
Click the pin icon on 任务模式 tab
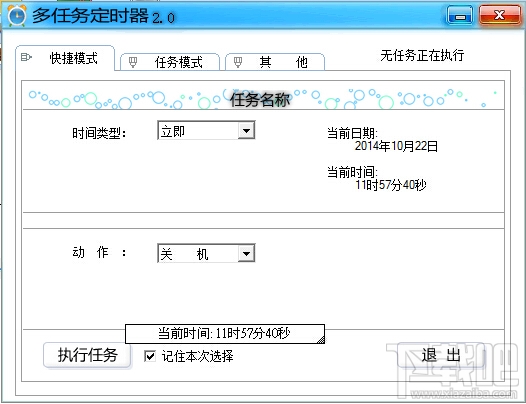133,62
